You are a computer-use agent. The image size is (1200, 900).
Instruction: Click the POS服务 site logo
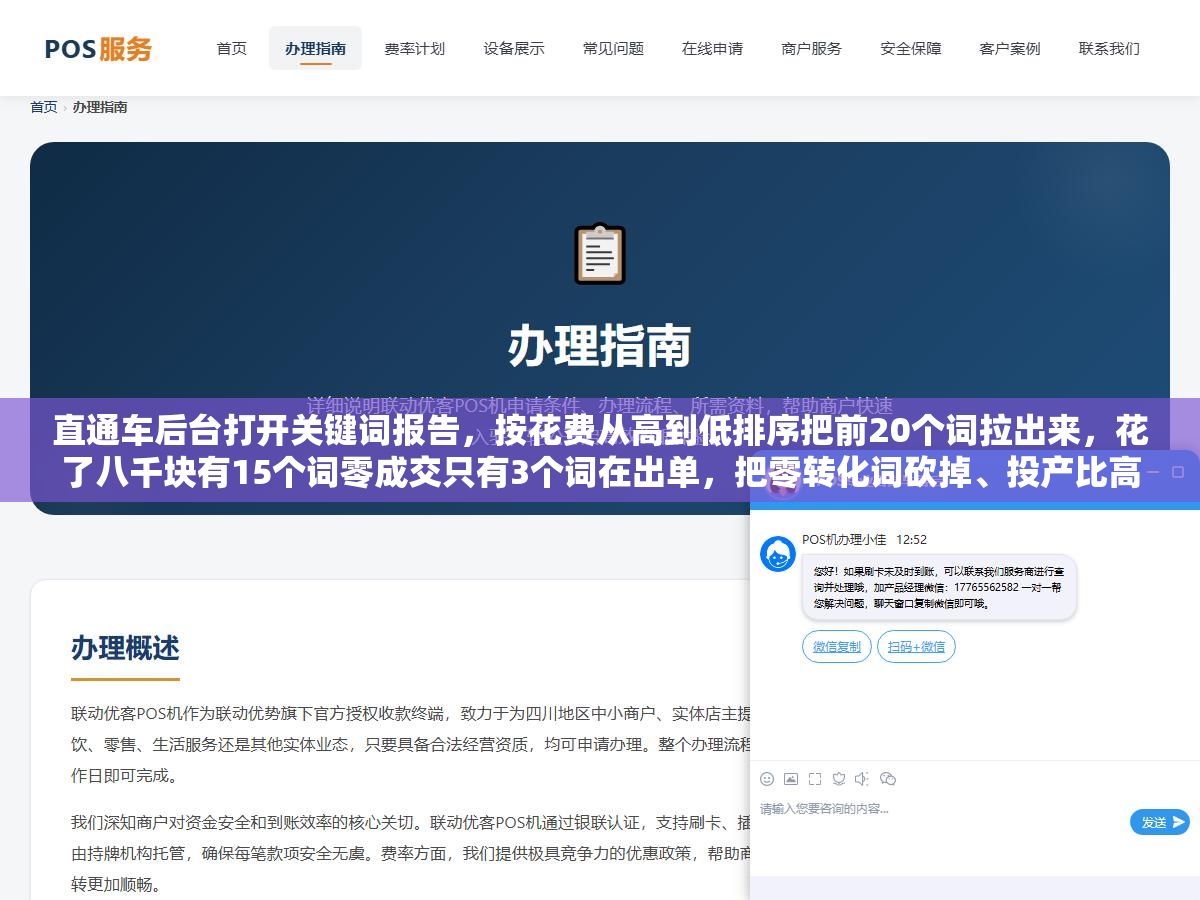[x=98, y=48]
